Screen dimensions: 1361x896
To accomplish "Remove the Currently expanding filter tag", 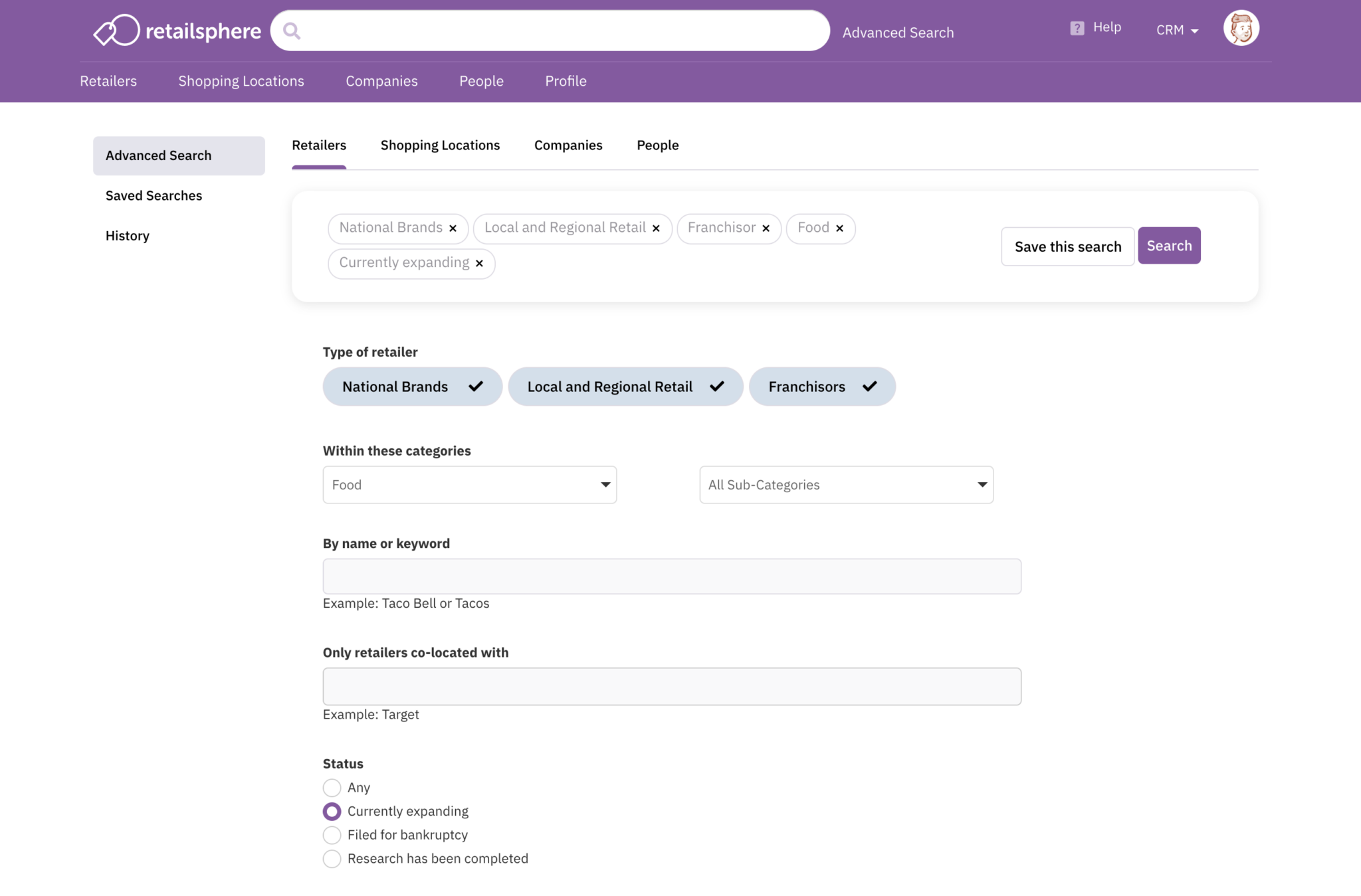I will [479, 264].
